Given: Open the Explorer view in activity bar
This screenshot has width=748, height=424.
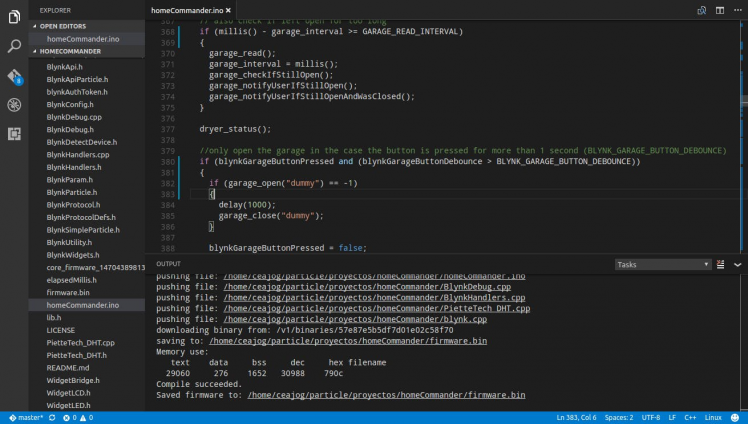Looking at the screenshot, I should click(14, 16).
